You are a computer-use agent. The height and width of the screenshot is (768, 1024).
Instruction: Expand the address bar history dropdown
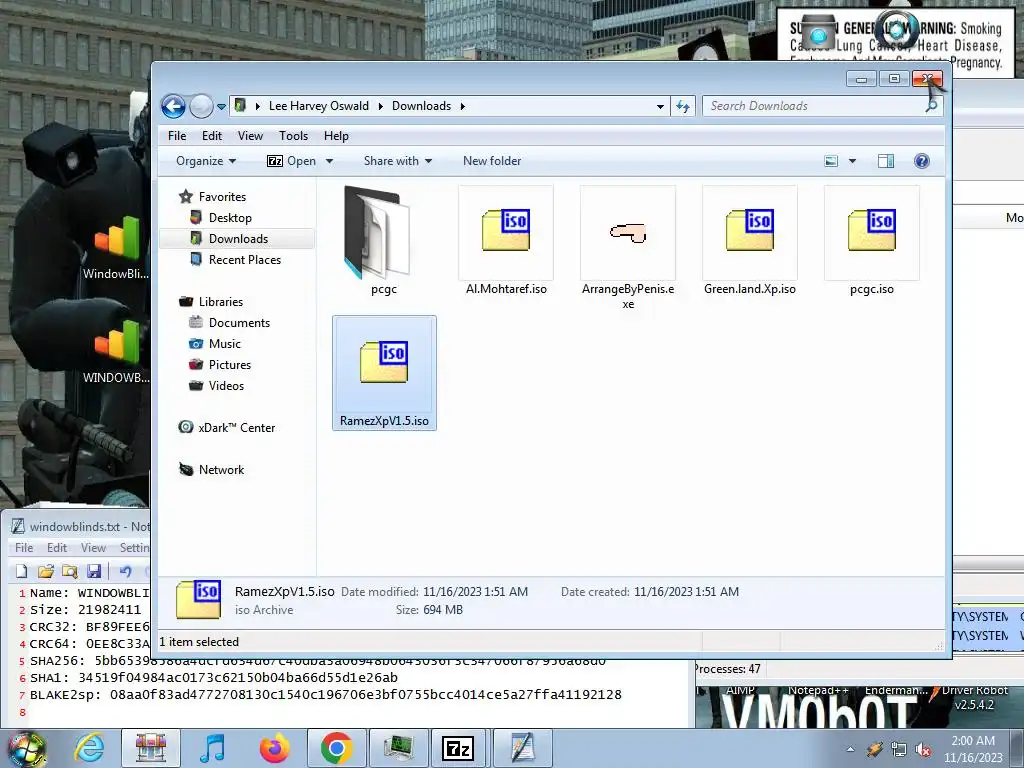[x=660, y=106]
